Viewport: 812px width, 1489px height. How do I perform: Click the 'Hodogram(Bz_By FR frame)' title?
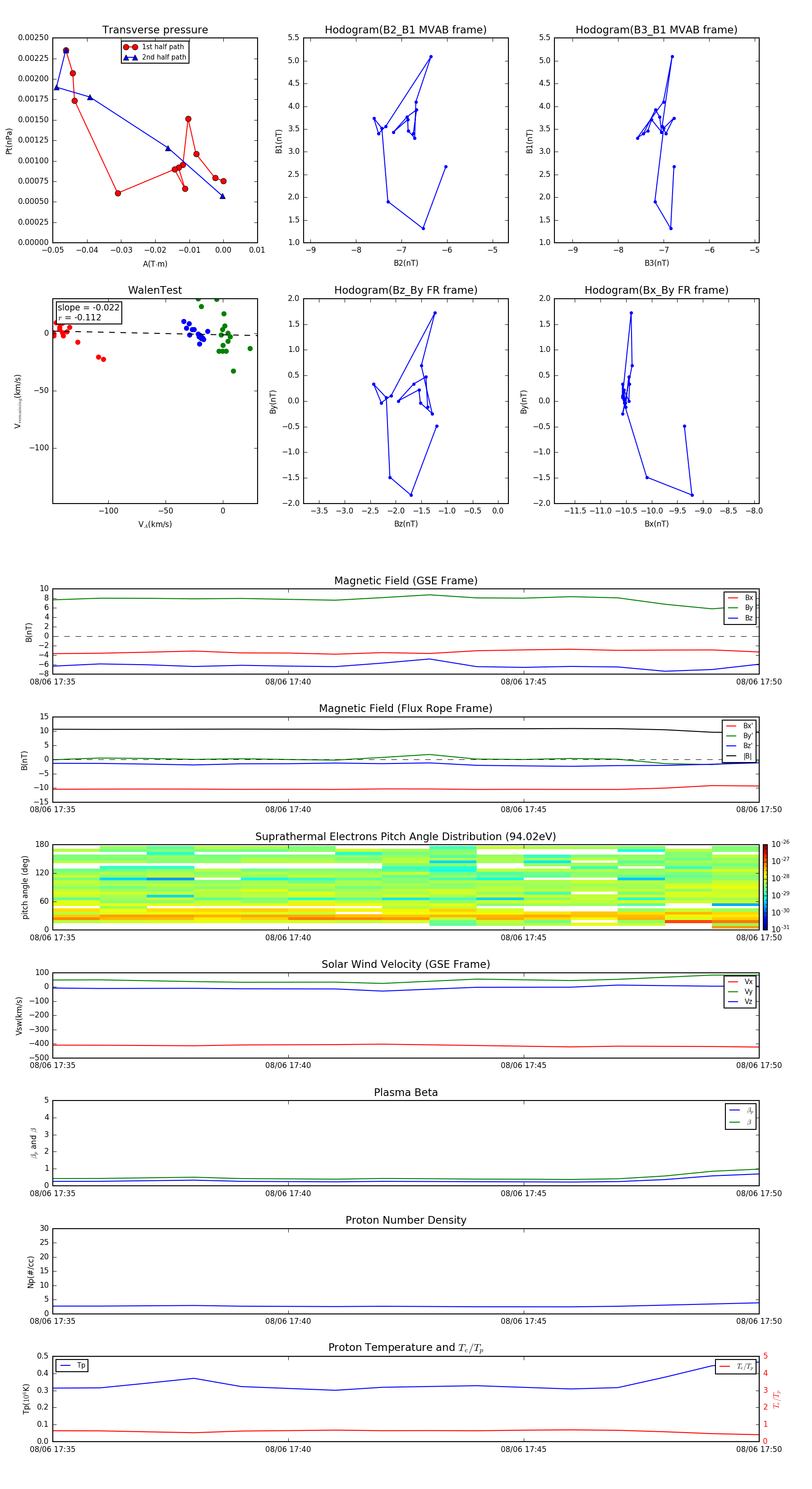tap(406, 290)
